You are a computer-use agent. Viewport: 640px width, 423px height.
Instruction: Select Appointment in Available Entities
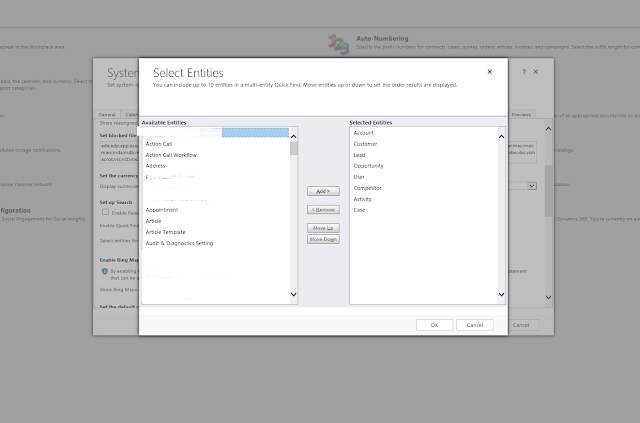coord(162,210)
